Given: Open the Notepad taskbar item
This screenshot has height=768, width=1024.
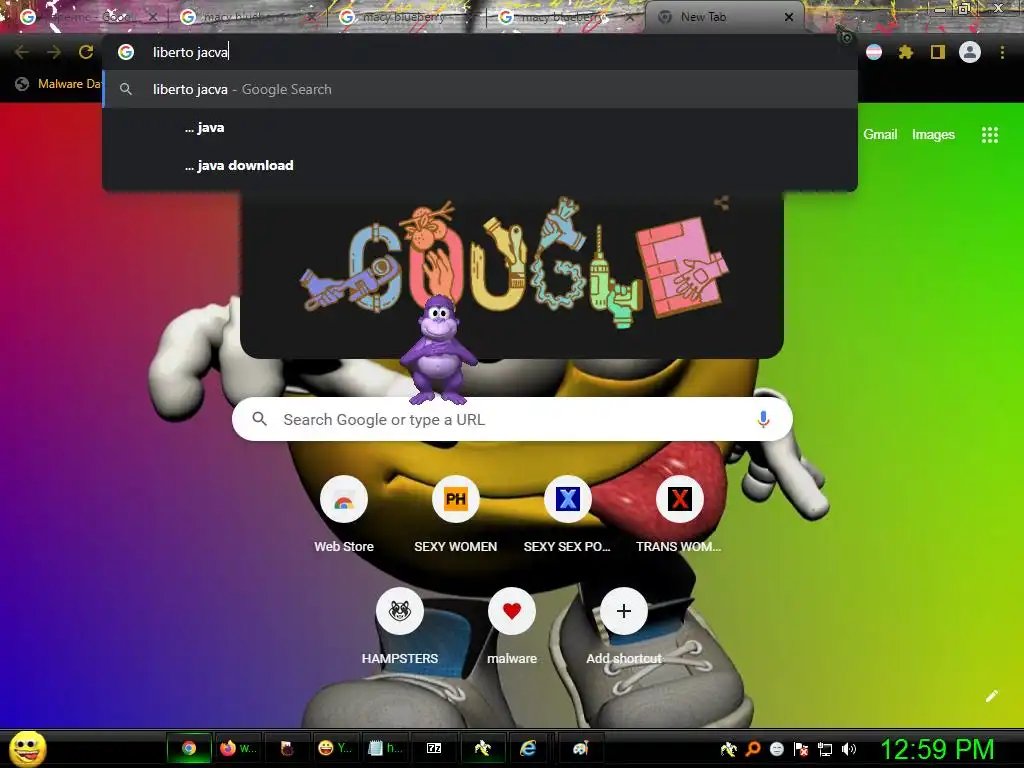Looking at the screenshot, I should 385,748.
